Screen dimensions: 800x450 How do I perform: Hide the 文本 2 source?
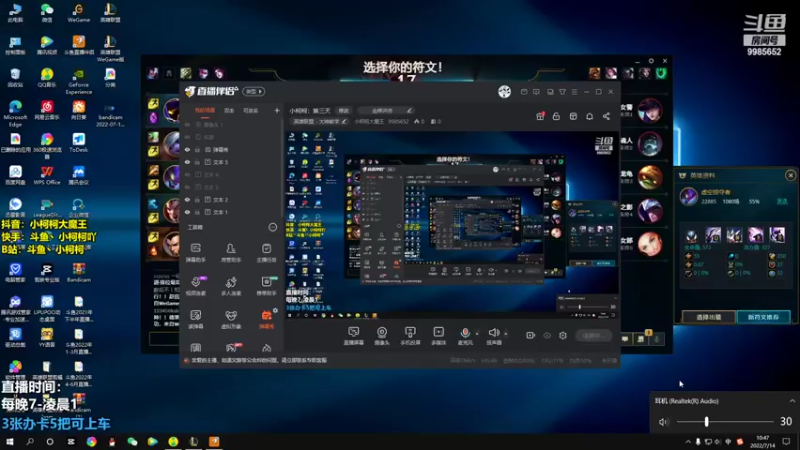coord(187,199)
